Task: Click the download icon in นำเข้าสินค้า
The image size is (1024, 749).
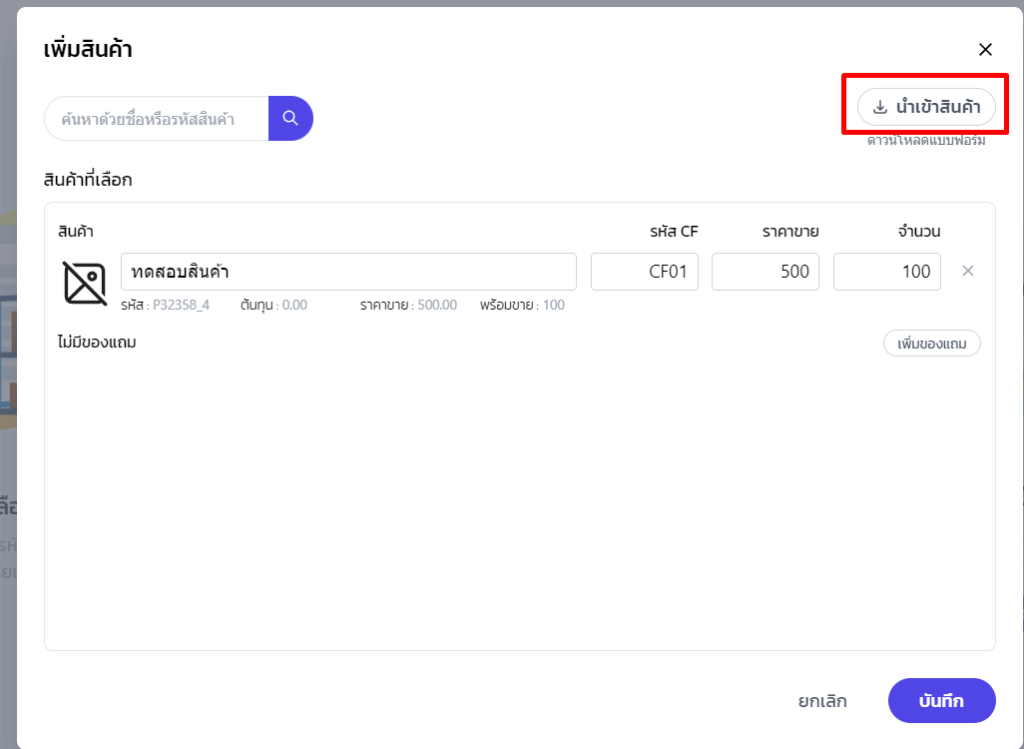Action: click(x=880, y=108)
